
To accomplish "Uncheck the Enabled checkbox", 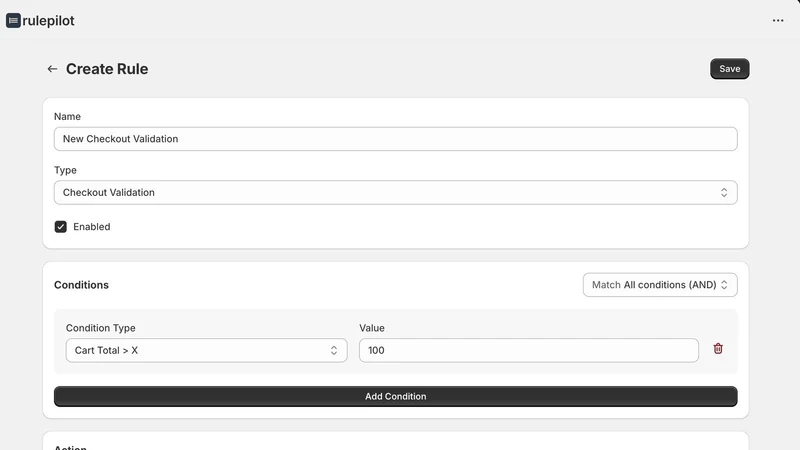I will click(61, 227).
